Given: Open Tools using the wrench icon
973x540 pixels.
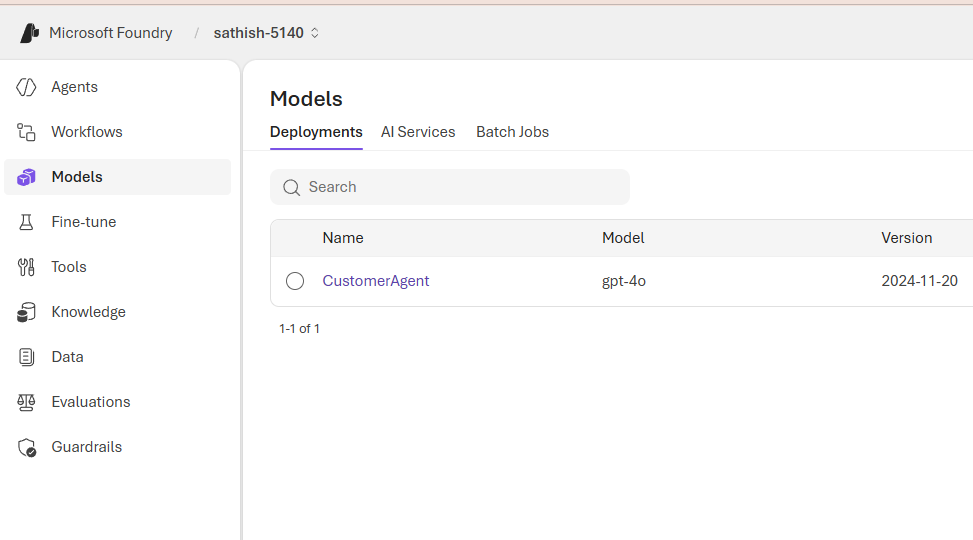Looking at the screenshot, I should tap(27, 267).
